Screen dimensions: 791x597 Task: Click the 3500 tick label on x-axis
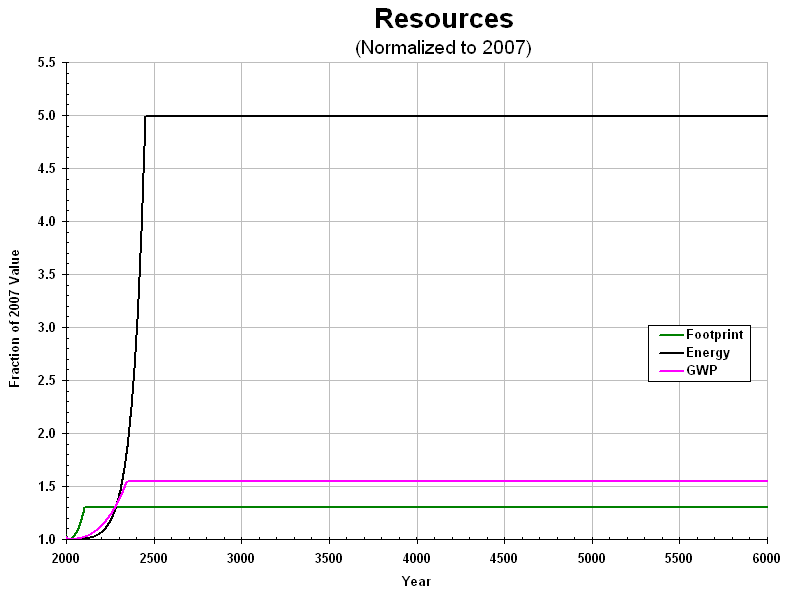point(329,558)
